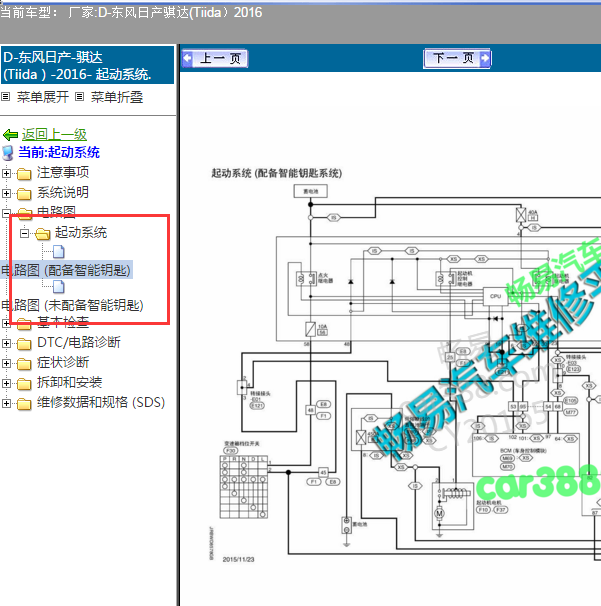Click the right arrow on 下一页 button
601x606 pixels.
485,59
